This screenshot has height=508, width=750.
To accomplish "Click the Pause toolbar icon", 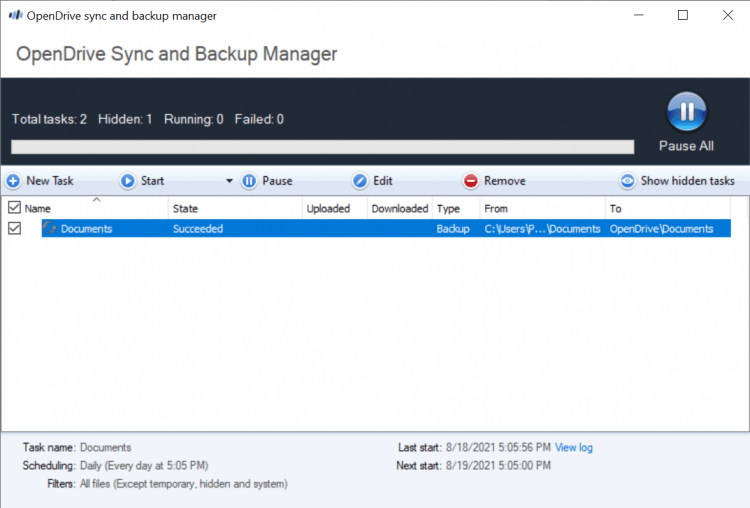I will point(249,181).
